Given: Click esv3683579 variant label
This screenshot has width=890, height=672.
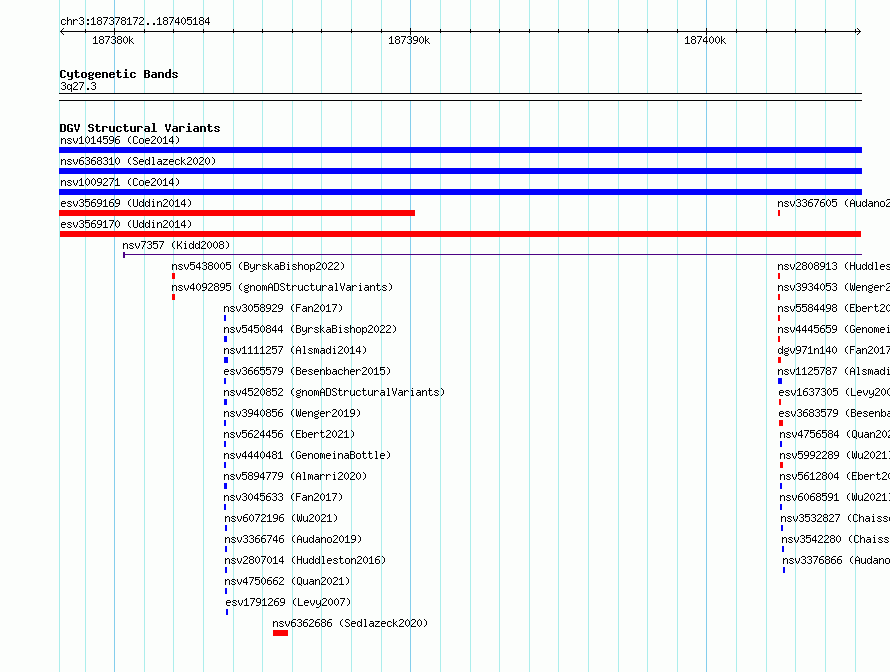Looking at the screenshot, I should [x=834, y=413].
